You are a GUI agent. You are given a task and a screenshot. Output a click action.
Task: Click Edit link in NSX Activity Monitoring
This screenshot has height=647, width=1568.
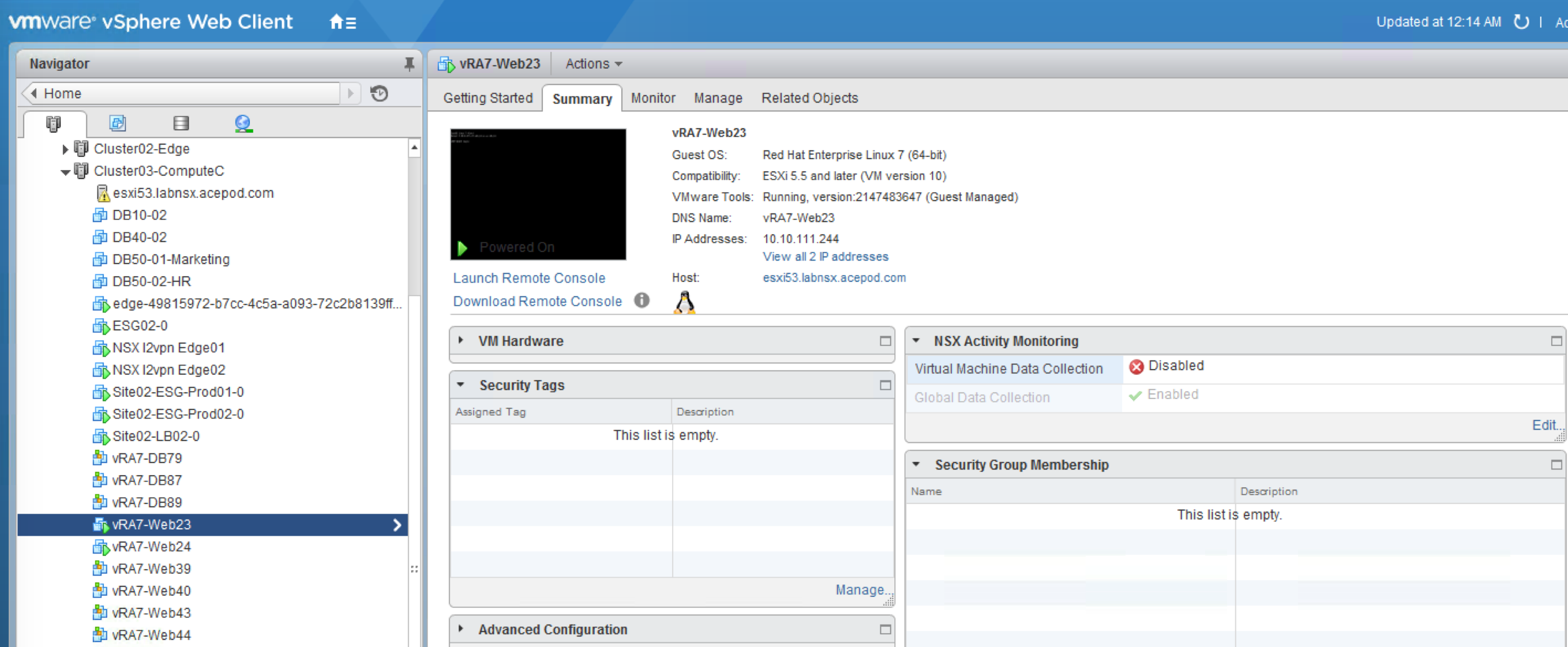pyautogui.click(x=1546, y=426)
